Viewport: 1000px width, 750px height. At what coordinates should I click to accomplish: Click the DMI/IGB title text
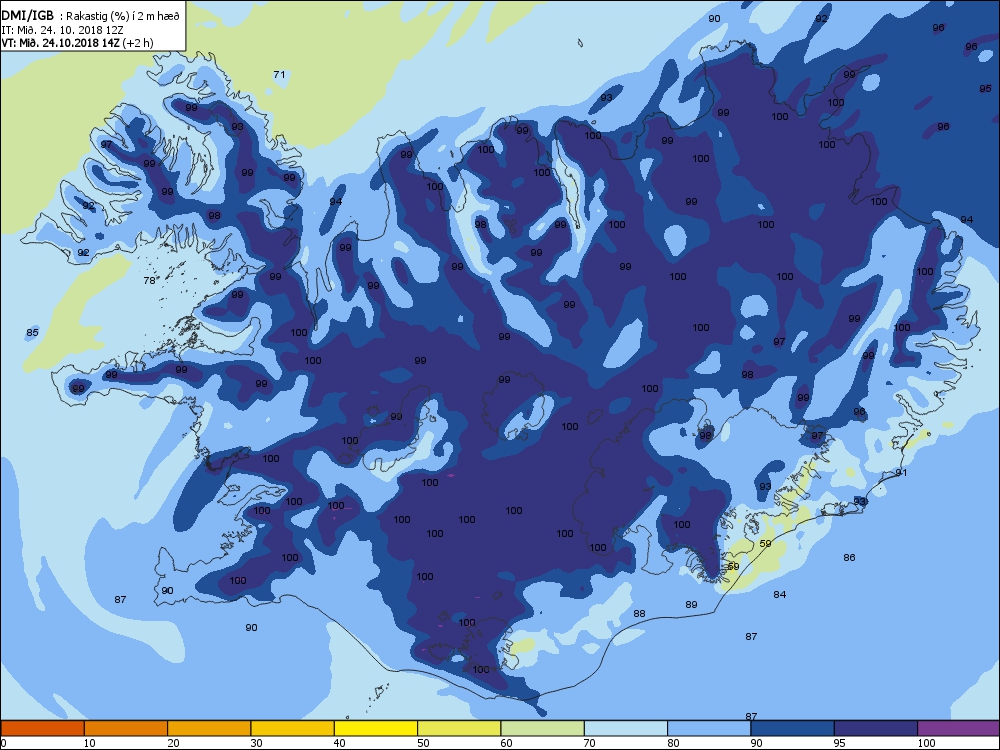[28, 15]
